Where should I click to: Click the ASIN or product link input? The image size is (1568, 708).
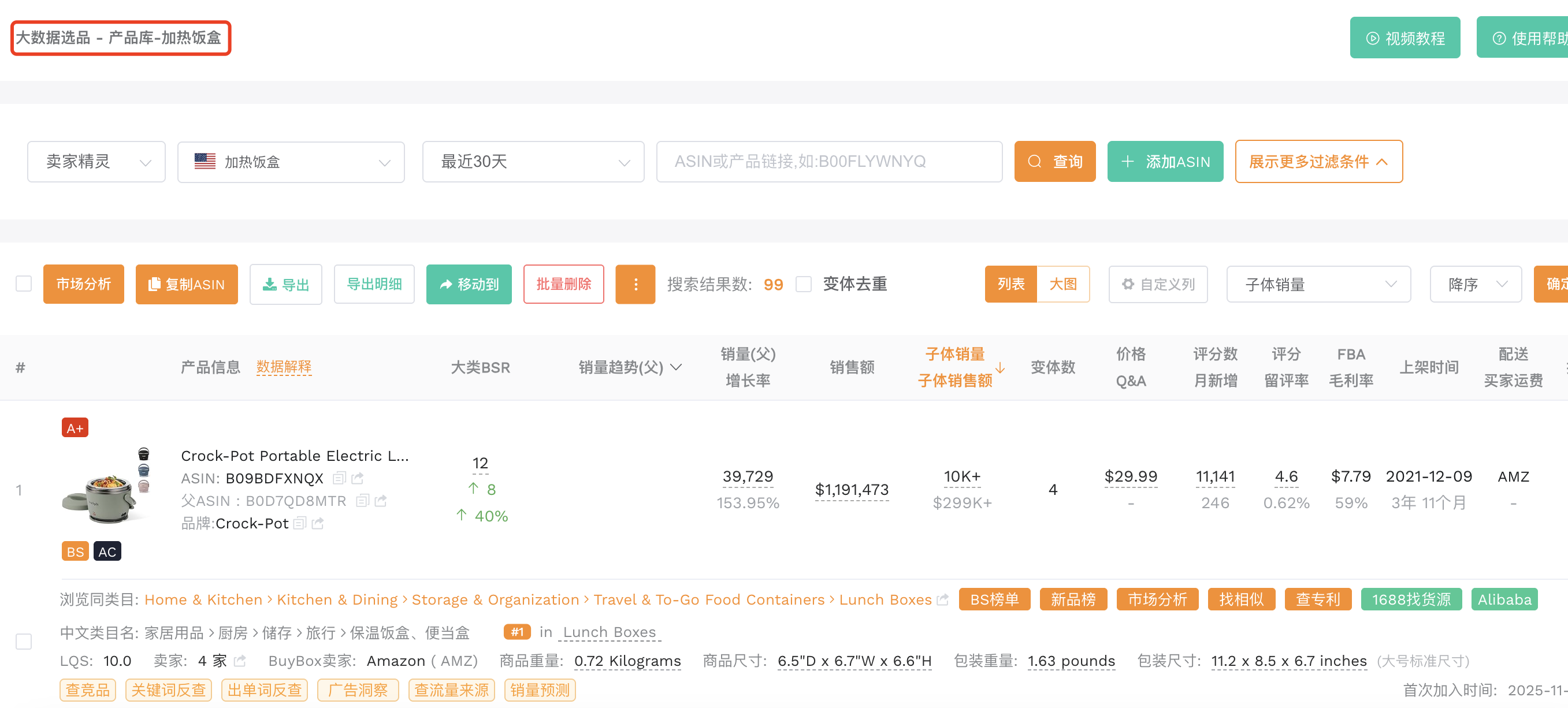pyautogui.click(x=829, y=162)
